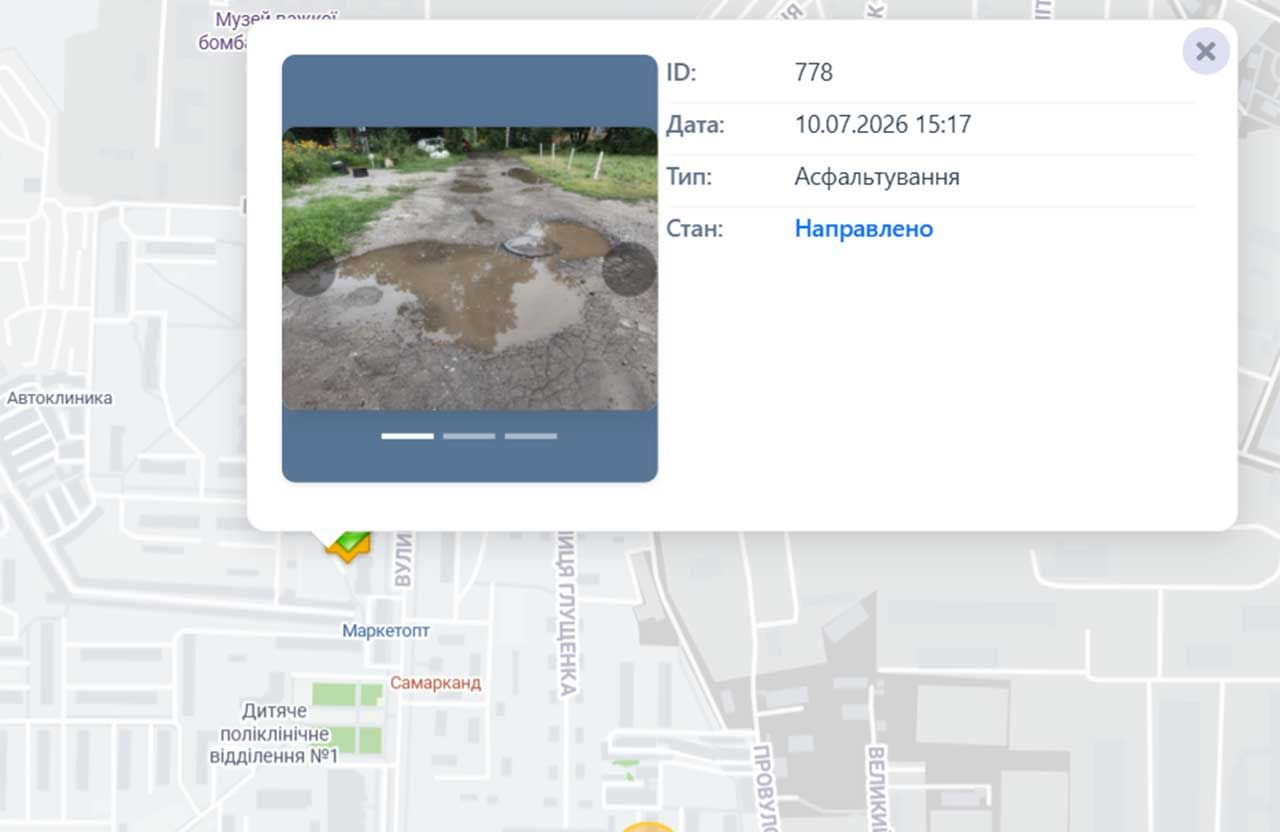Screen dimensions: 1280x832
Task: Click the Автоклиника map label
Action: pyautogui.click(x=60, y=398)
